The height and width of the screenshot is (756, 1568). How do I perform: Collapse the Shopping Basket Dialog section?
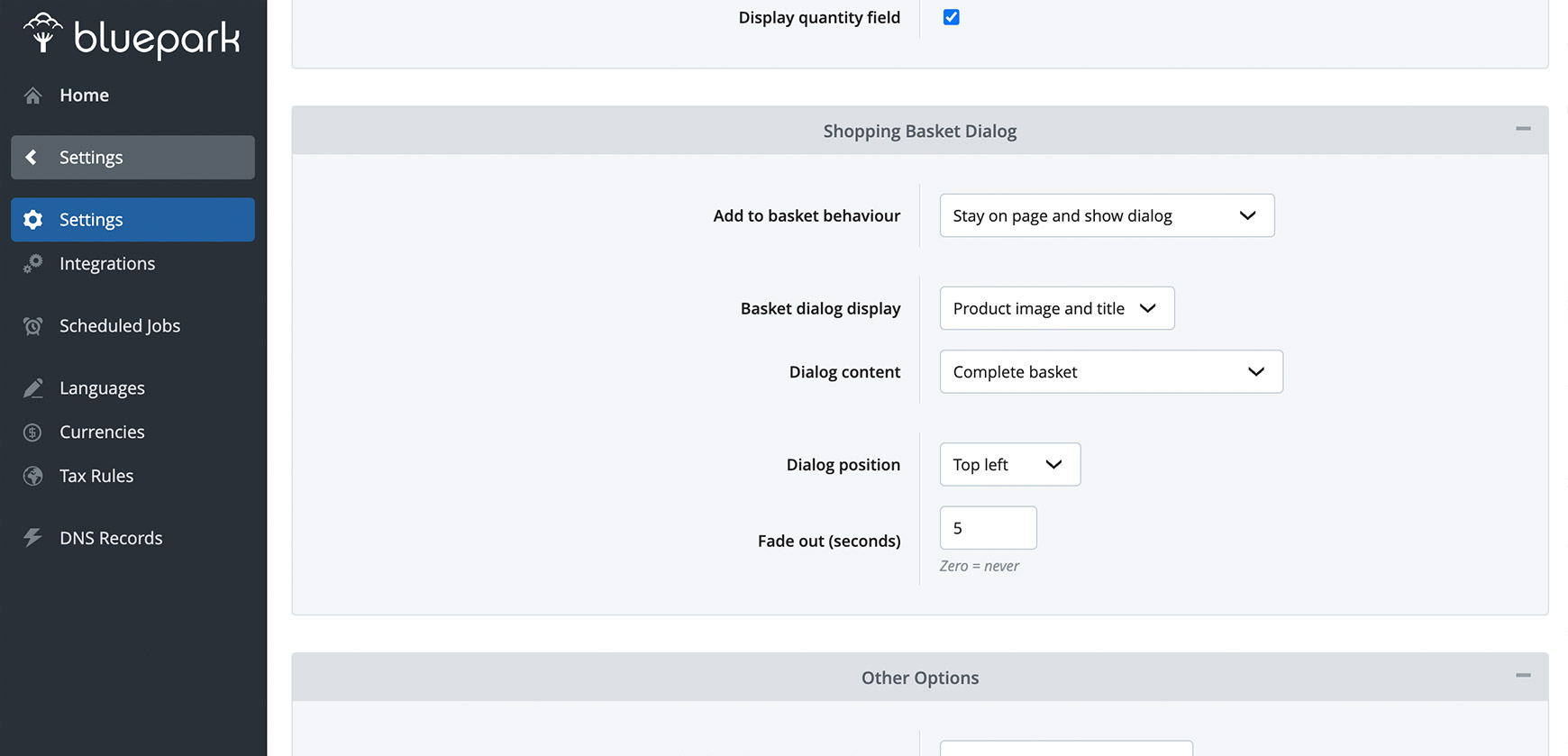coord(1523,129)
